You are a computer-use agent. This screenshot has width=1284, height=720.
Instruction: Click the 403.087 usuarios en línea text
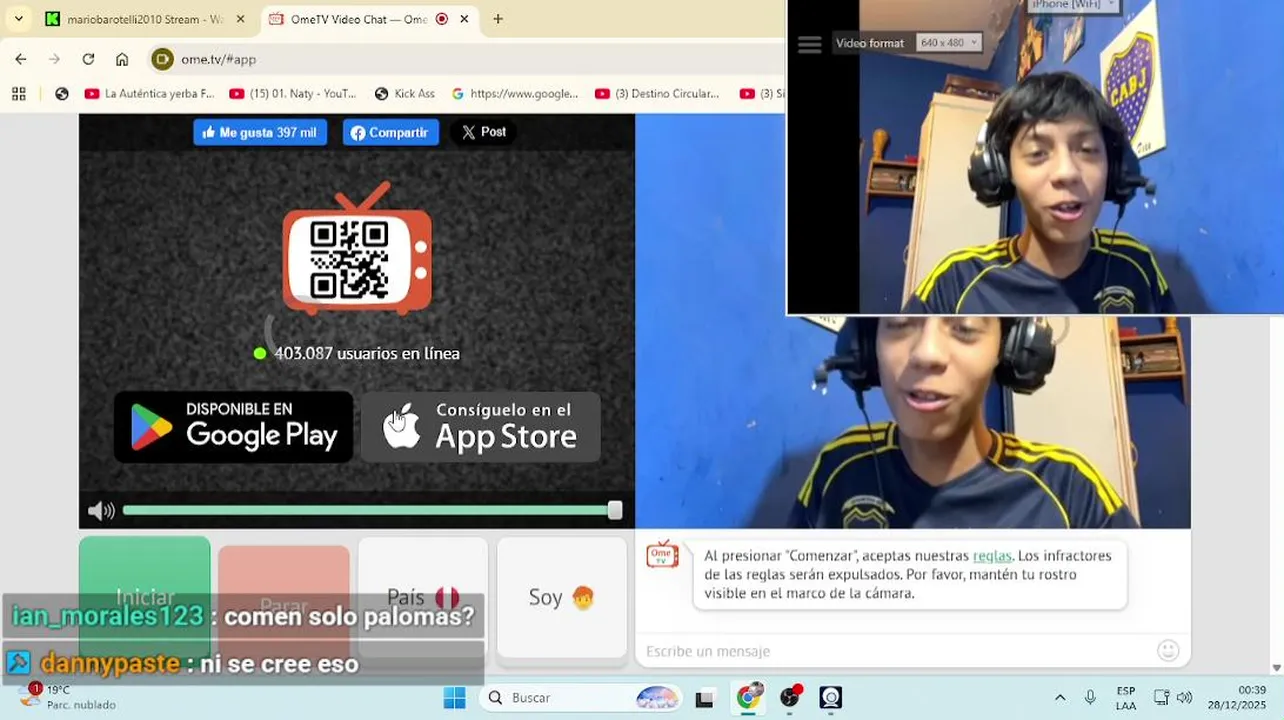coord(367,353)
